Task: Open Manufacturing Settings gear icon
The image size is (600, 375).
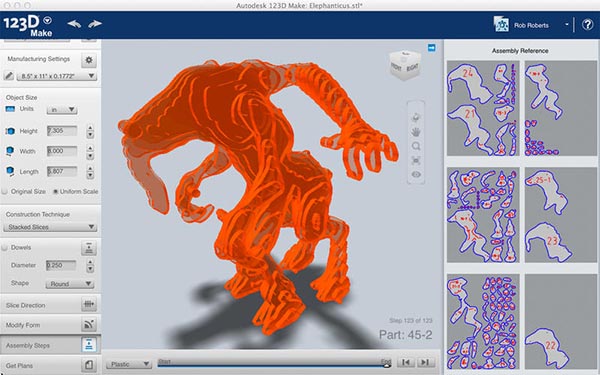Action: click(89, 60)
